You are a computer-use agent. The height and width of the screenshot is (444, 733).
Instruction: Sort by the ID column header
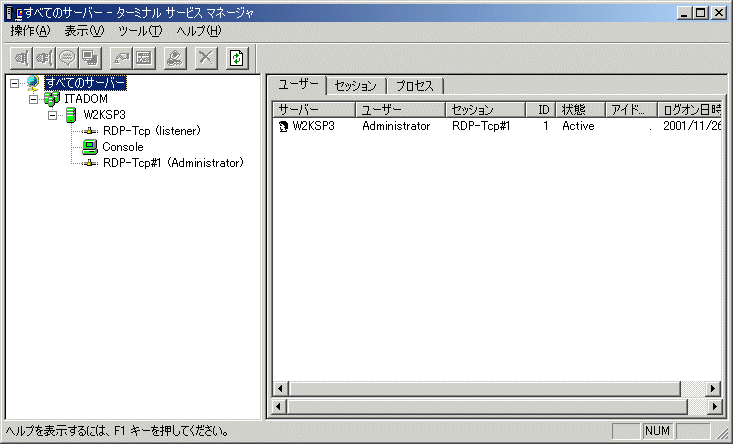[x=541, y=110]
